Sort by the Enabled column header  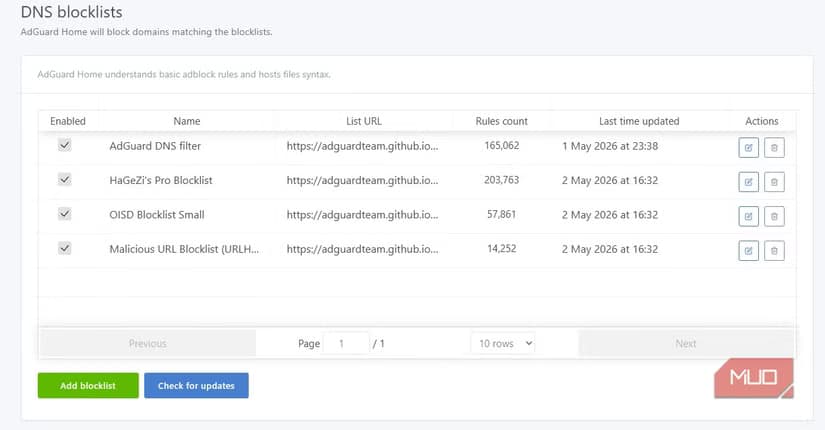point(68,121)
